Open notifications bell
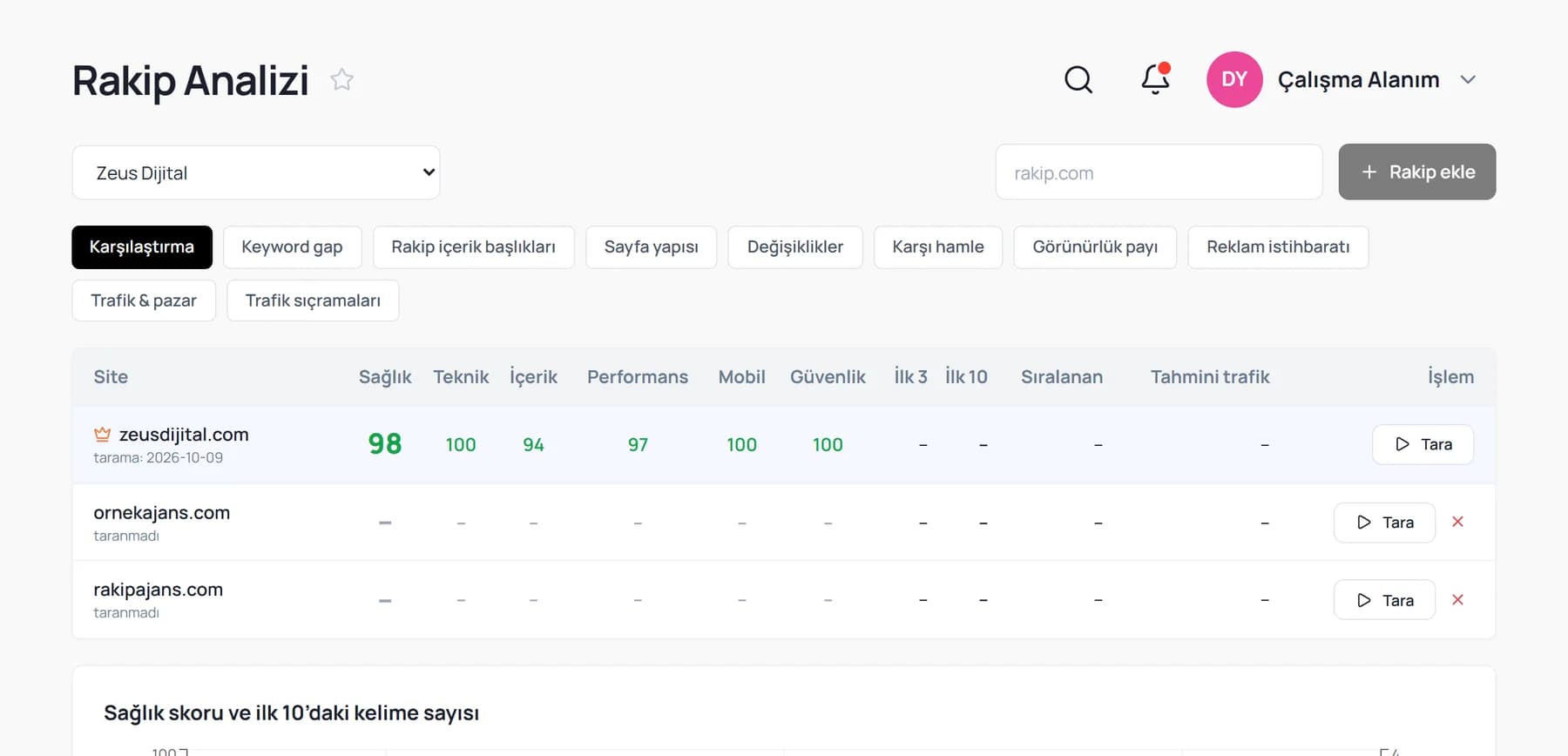 coord(1155,79)
